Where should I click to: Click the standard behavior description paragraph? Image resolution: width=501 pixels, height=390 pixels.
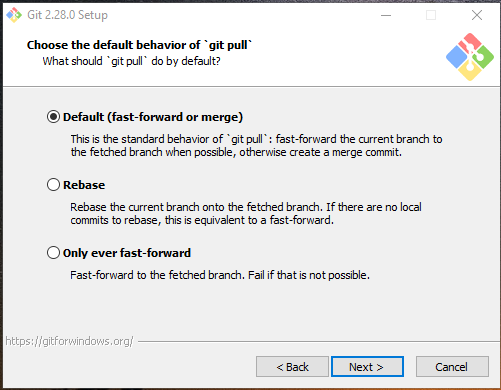click(x=256, y=145)
